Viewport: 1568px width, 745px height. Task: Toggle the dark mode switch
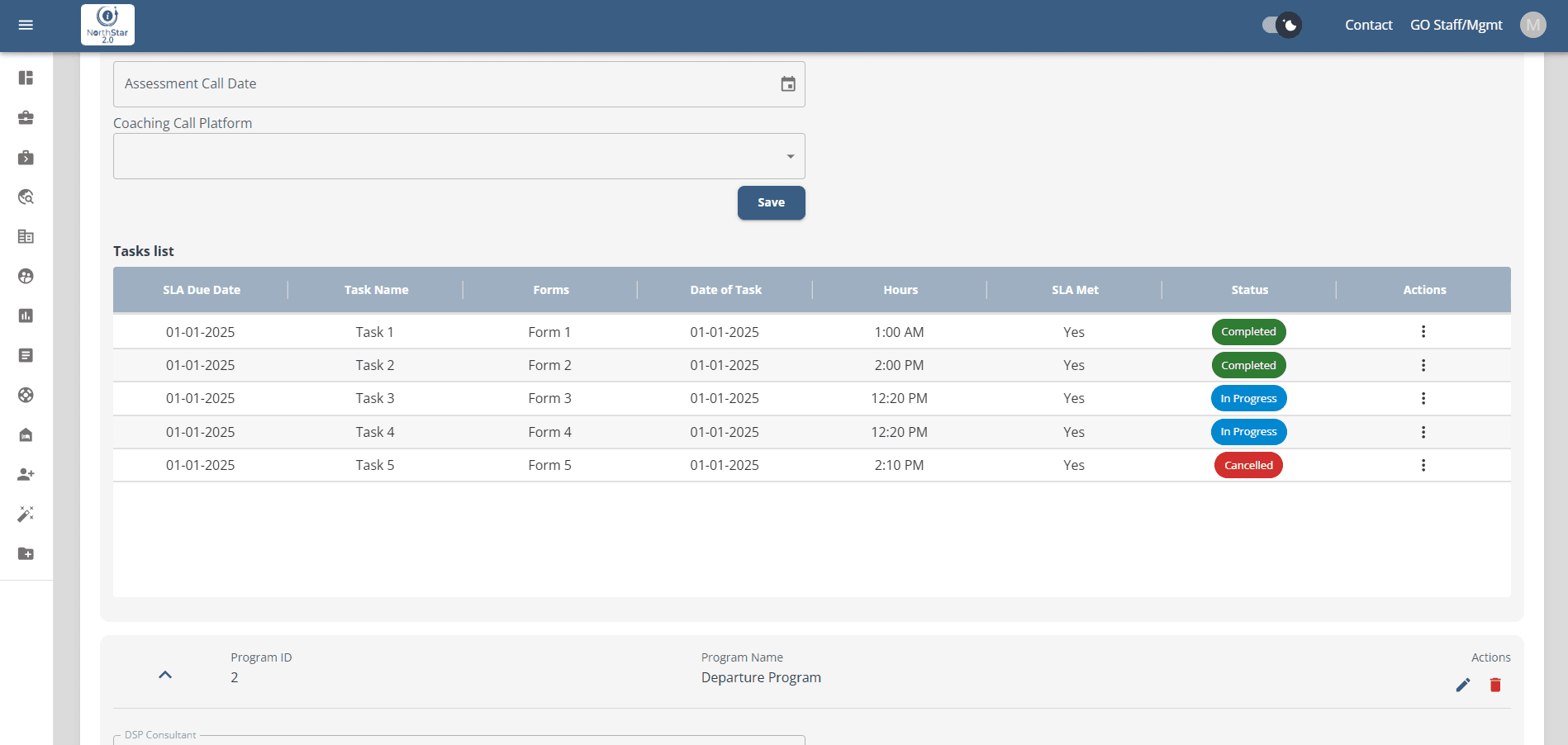click(x=1281, y=25)
